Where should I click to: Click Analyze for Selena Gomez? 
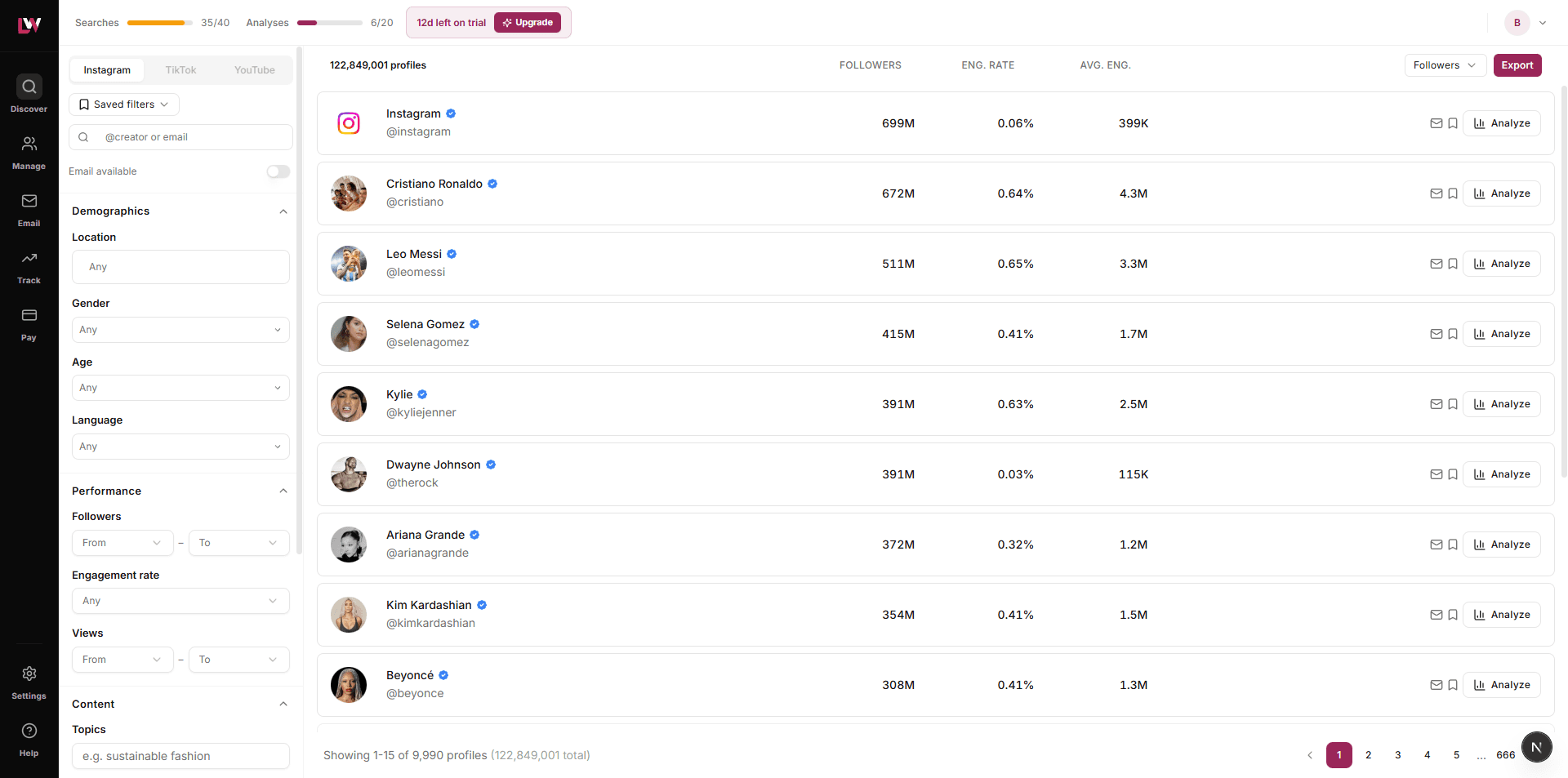[x=1501, y=334]
